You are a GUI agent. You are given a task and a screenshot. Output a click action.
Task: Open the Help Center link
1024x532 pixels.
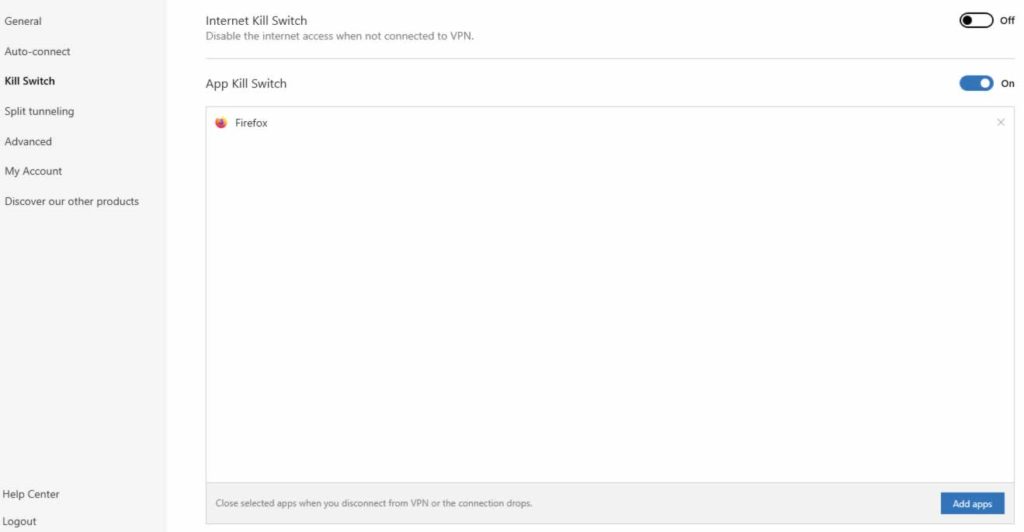[31, 494]
